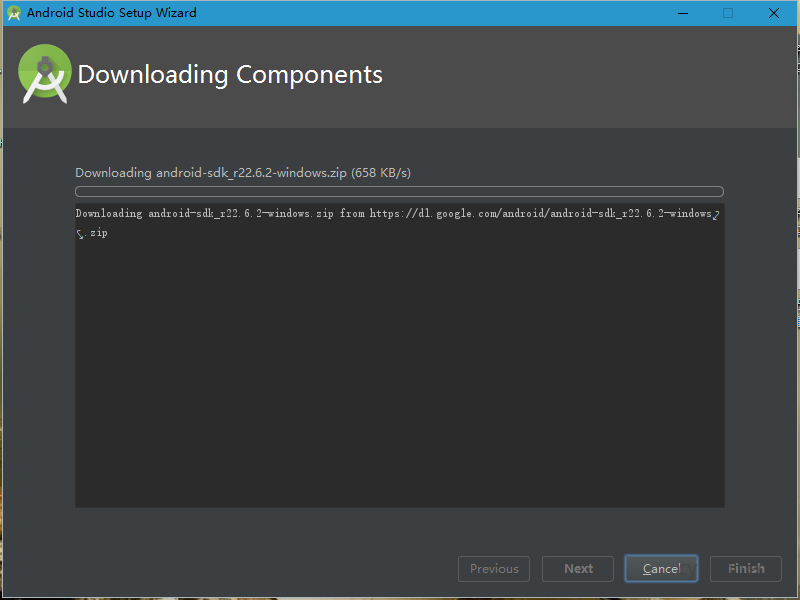Click the wrap continuation arrow before .zip
The height and width of the screenshot is (600, 800).
80,234
